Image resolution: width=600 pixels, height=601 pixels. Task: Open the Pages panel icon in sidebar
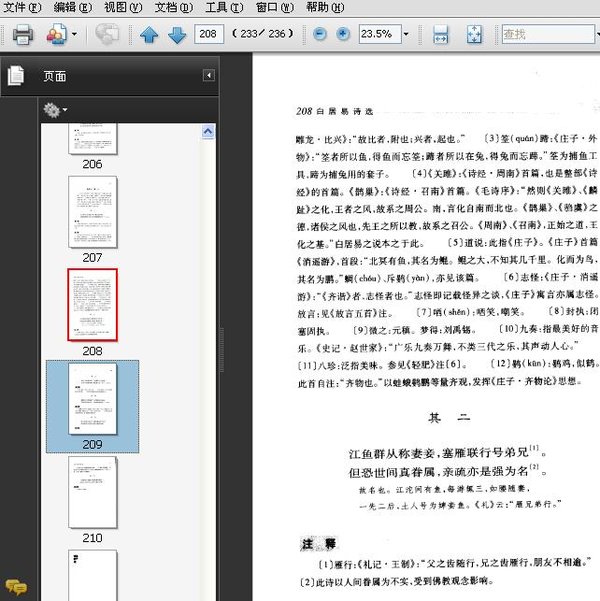pos(15,75)
